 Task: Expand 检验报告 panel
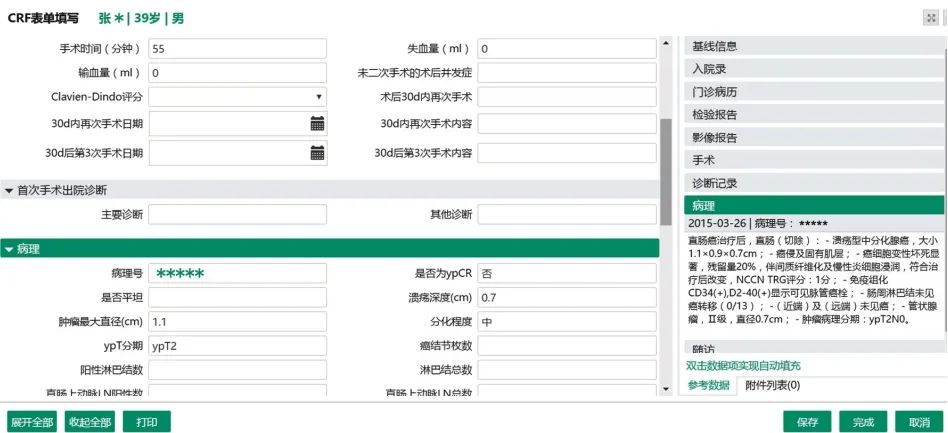pos(814,114)
